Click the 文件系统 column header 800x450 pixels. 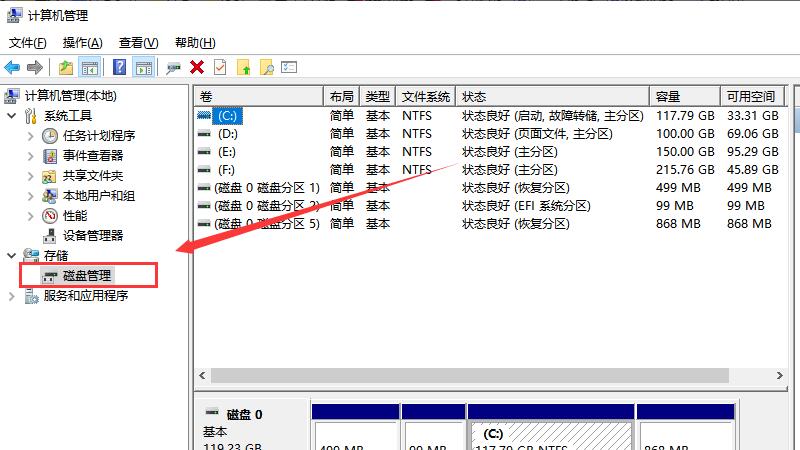(425, 97)
